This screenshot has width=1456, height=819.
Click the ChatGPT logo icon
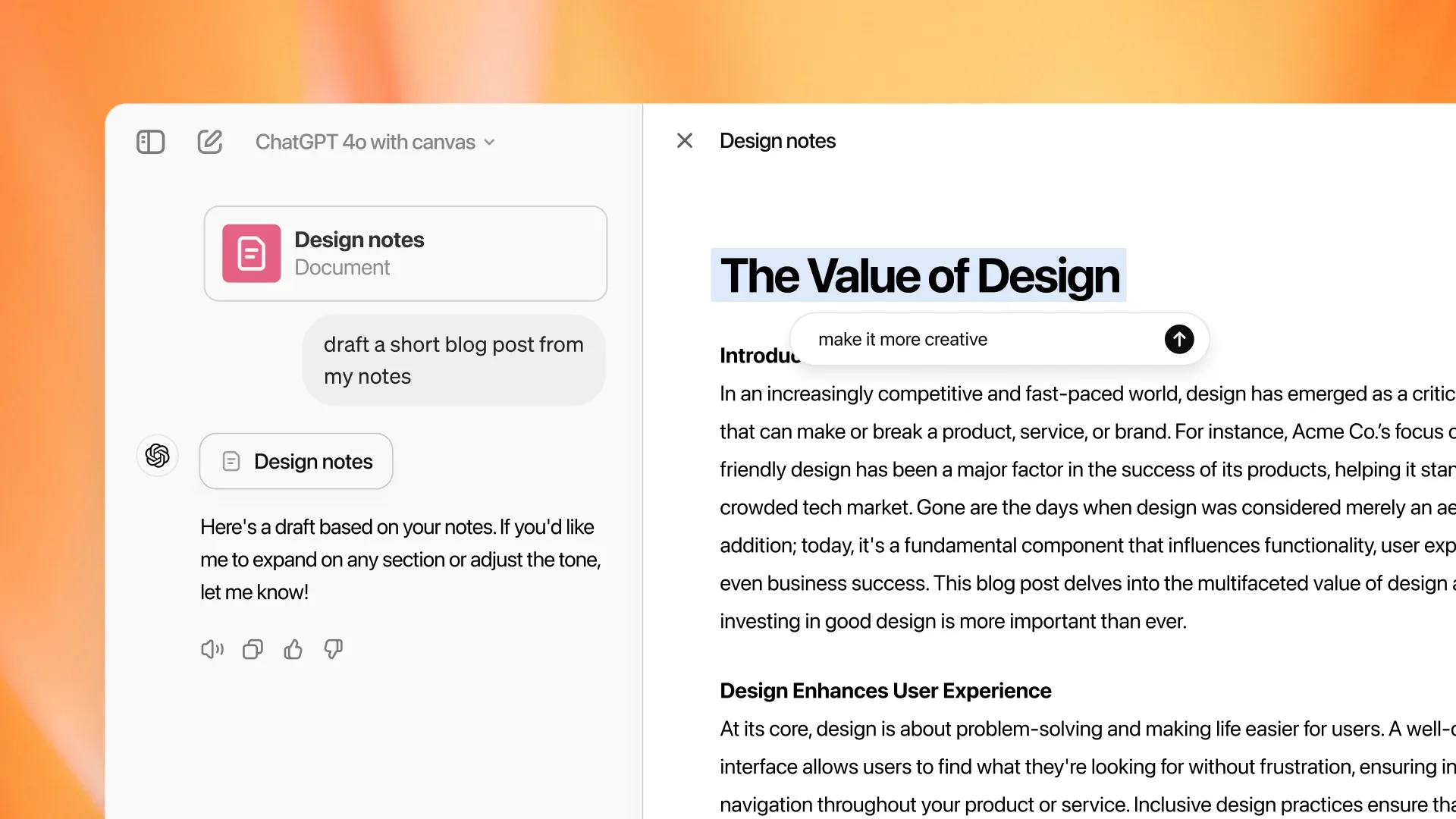pyautogui.click(x=157, y=456)
